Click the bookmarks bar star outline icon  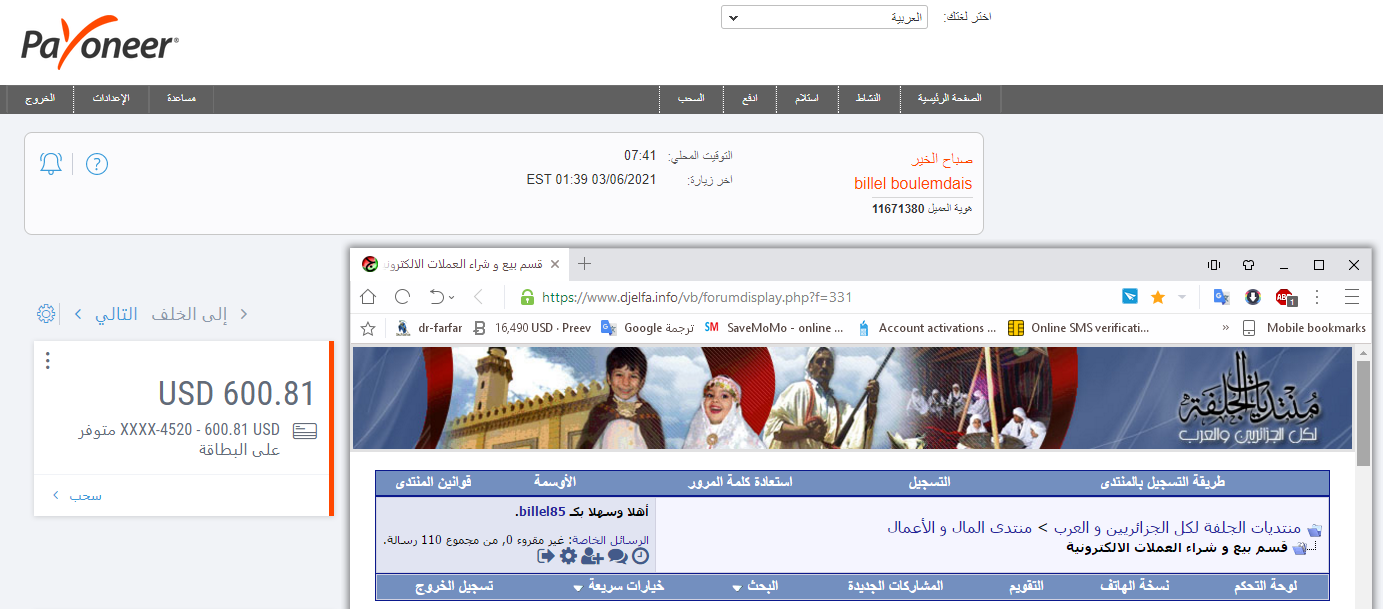click(x=368, y=328)
